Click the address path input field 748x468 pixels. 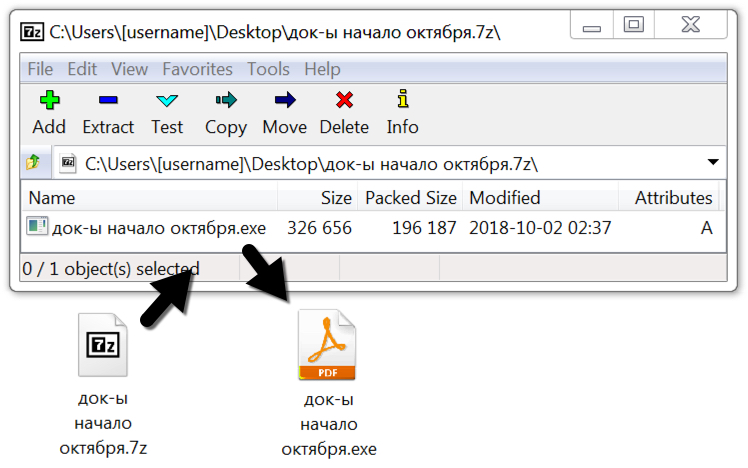(390, 163)
